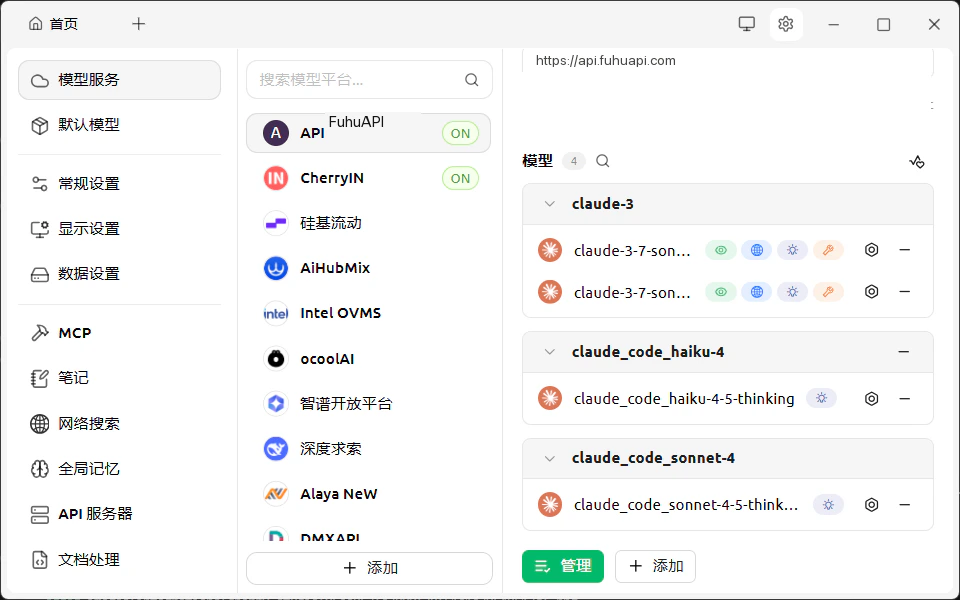
Task: Open settings for claude_code_sonnet-4-5-think model
Action: pos(871,505)
